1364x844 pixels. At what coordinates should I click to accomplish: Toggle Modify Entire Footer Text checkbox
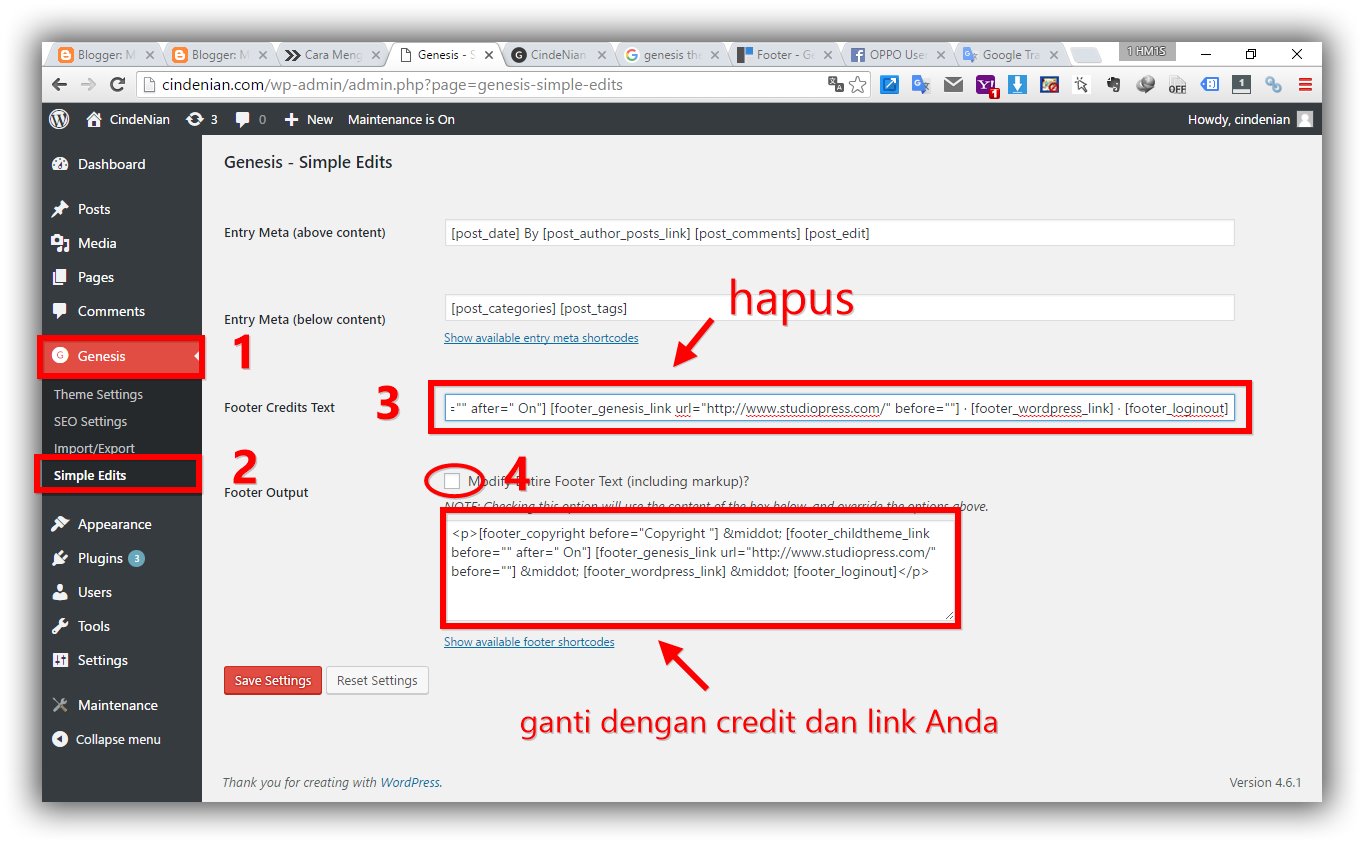click(x=452, y=481)
